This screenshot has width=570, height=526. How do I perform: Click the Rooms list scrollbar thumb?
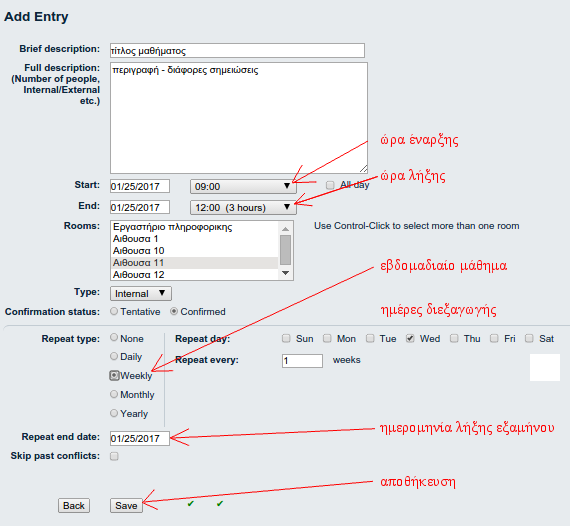pyautogui.click(x=285, y=250)
